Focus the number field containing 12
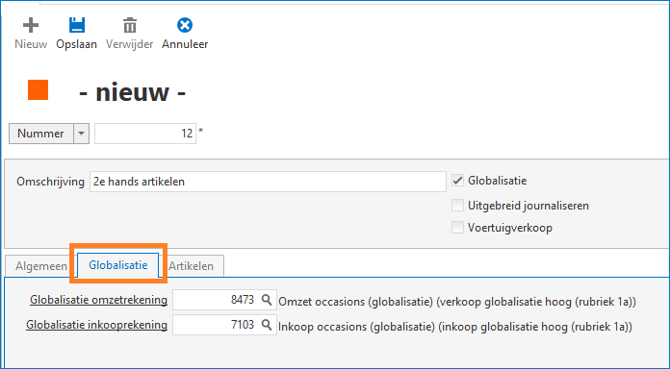Image resolution: width=670 pixels, height=369 pixels. click(x=145, y=134)
